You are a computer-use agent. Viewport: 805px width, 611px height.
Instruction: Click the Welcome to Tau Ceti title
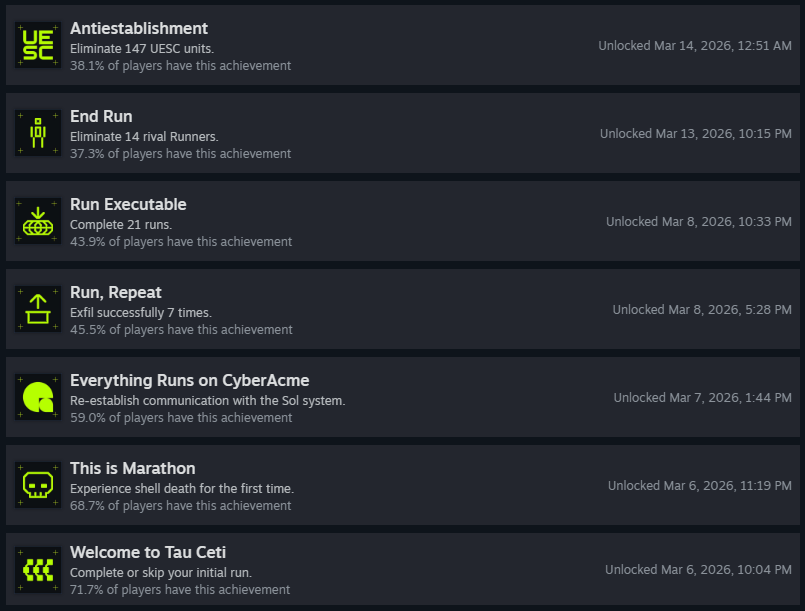(x=148, y=552)
